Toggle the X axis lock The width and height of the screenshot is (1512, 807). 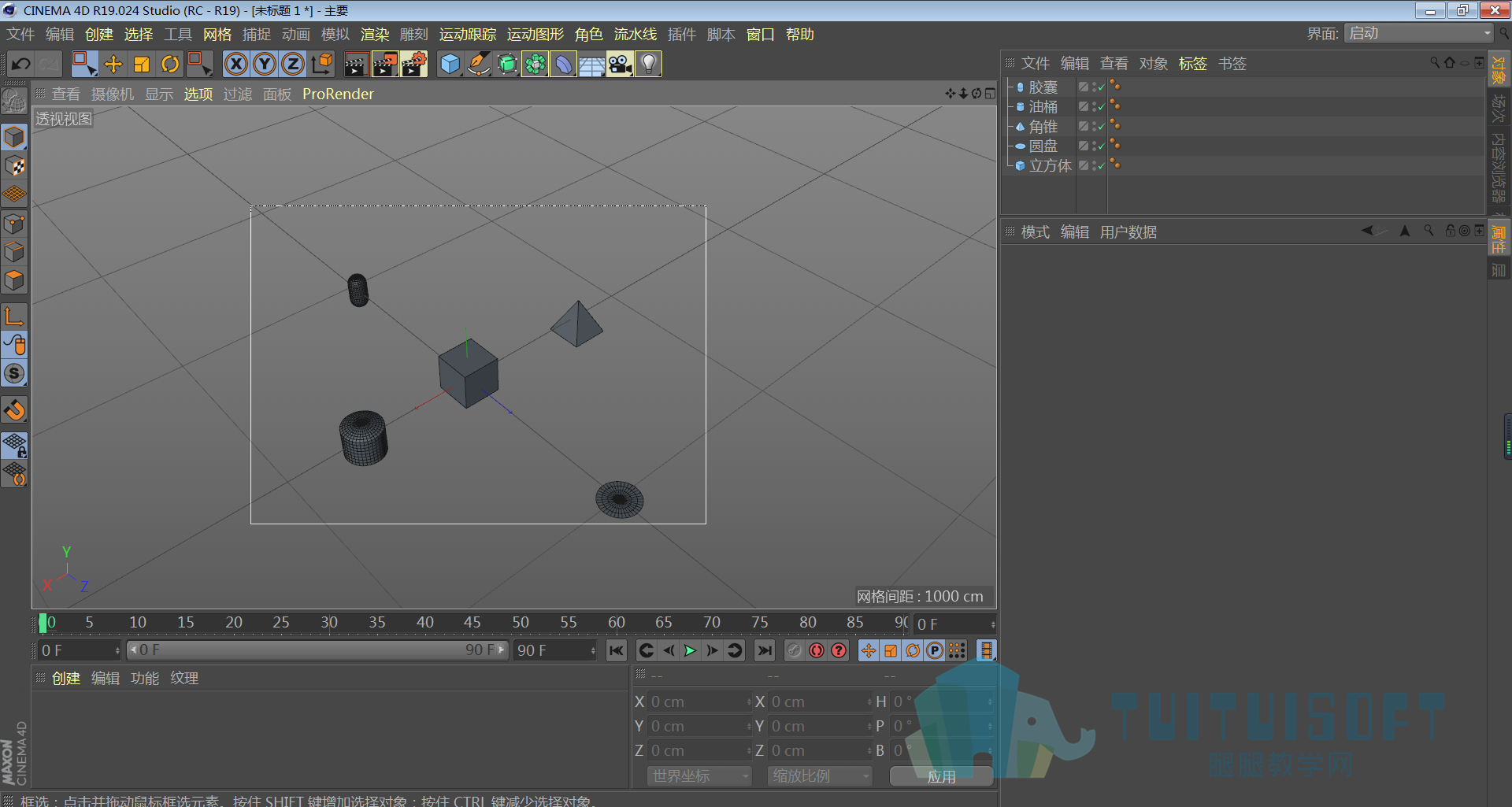click(x=235, y=64)
